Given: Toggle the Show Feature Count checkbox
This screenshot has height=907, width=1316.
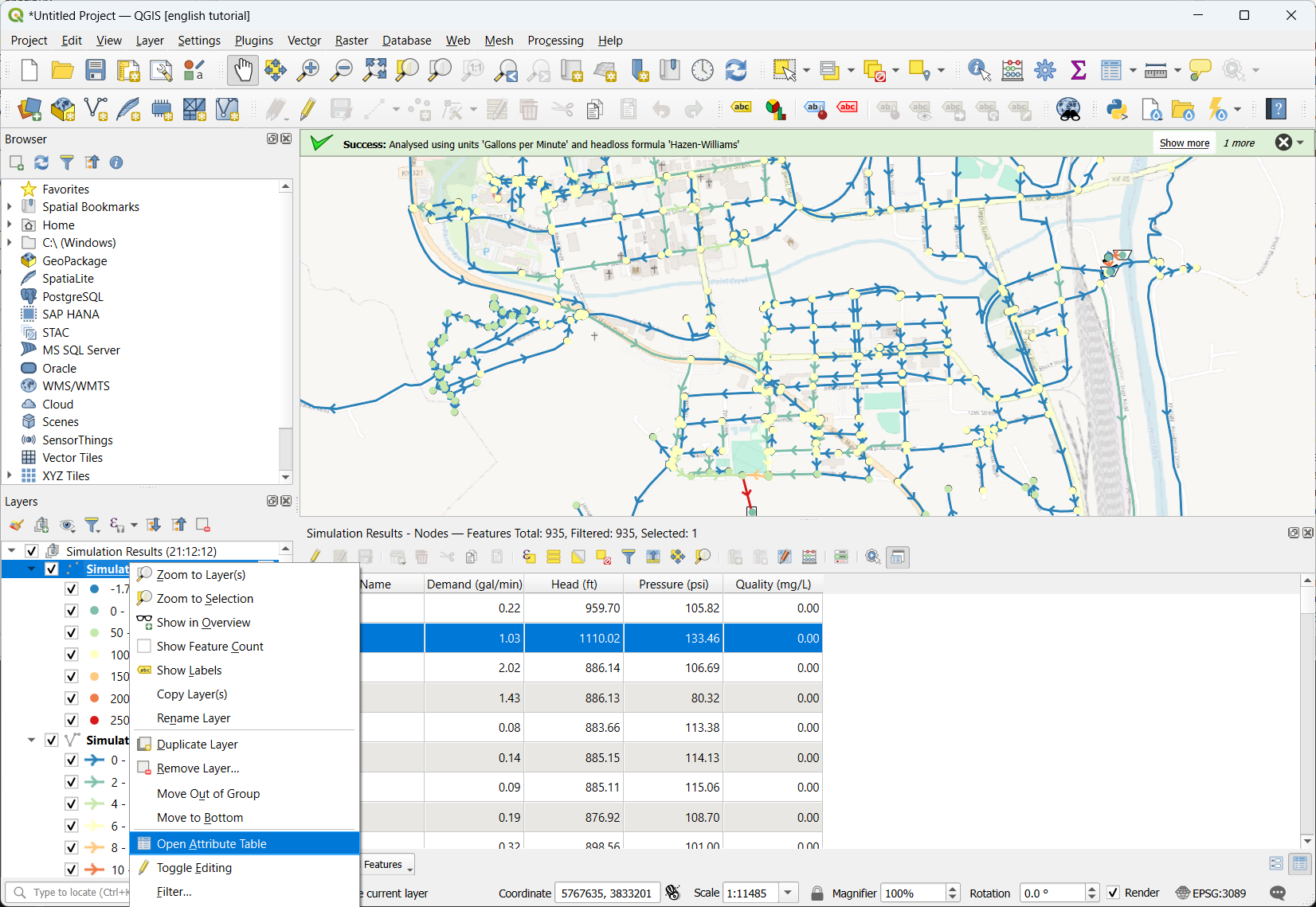Looking at the screenshot, I should (x=144, y=646).
